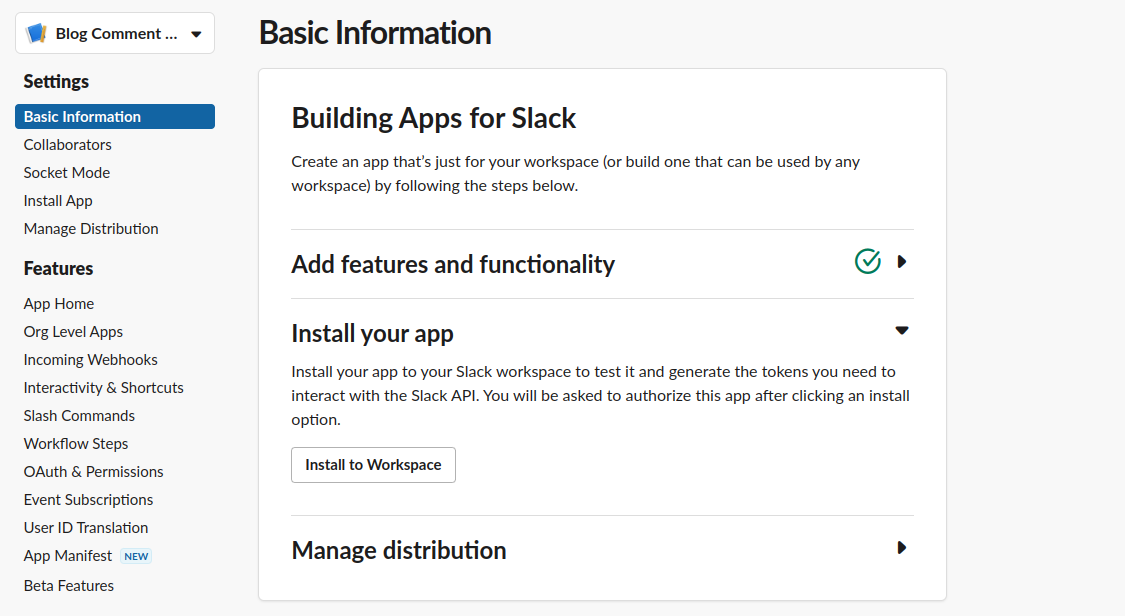Navigate to Org Level Apps
The image size is (1125, 616).
click(73, 331)
